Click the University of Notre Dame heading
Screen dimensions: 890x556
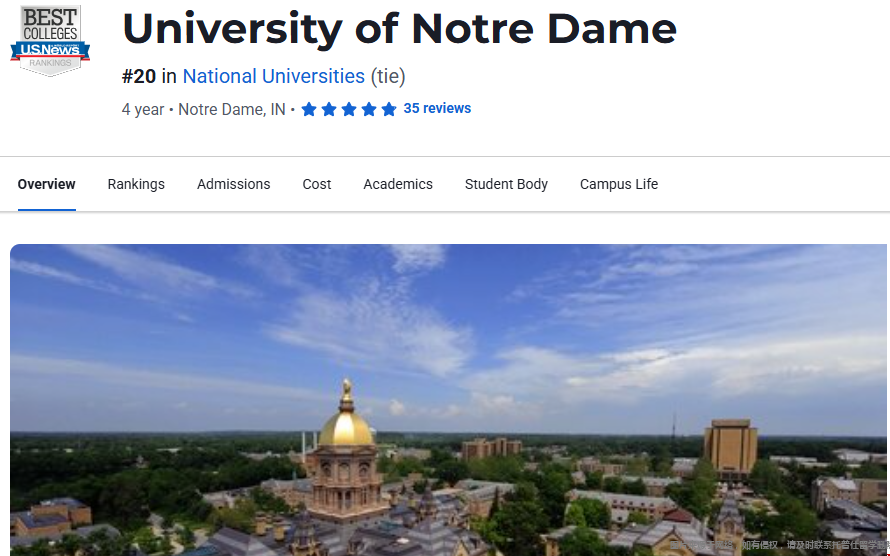coord(399,28)
